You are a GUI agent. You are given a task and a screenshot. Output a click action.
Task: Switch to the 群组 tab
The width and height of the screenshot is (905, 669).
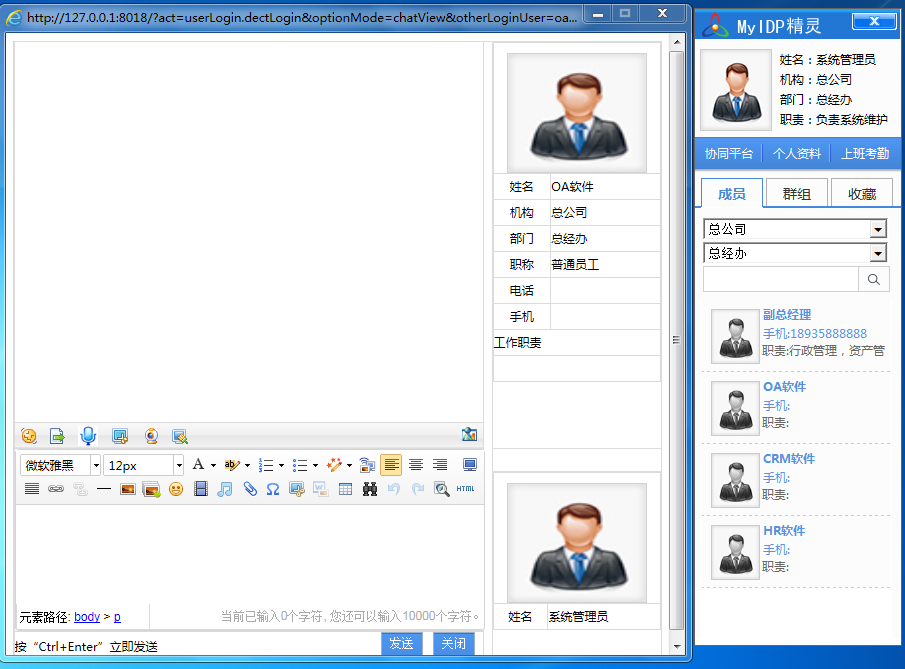click(x=796, y=194)
